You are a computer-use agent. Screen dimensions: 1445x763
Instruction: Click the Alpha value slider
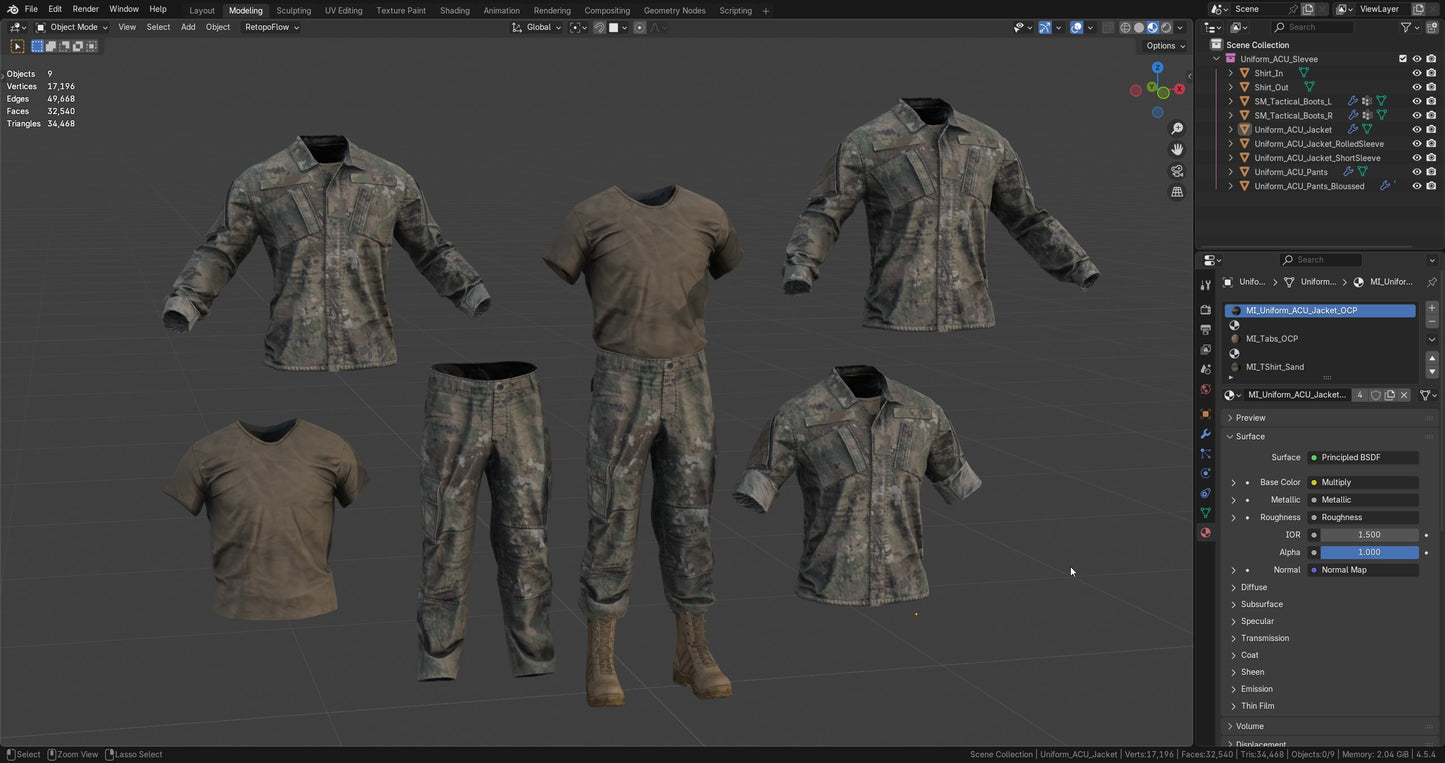[1370, 551]
